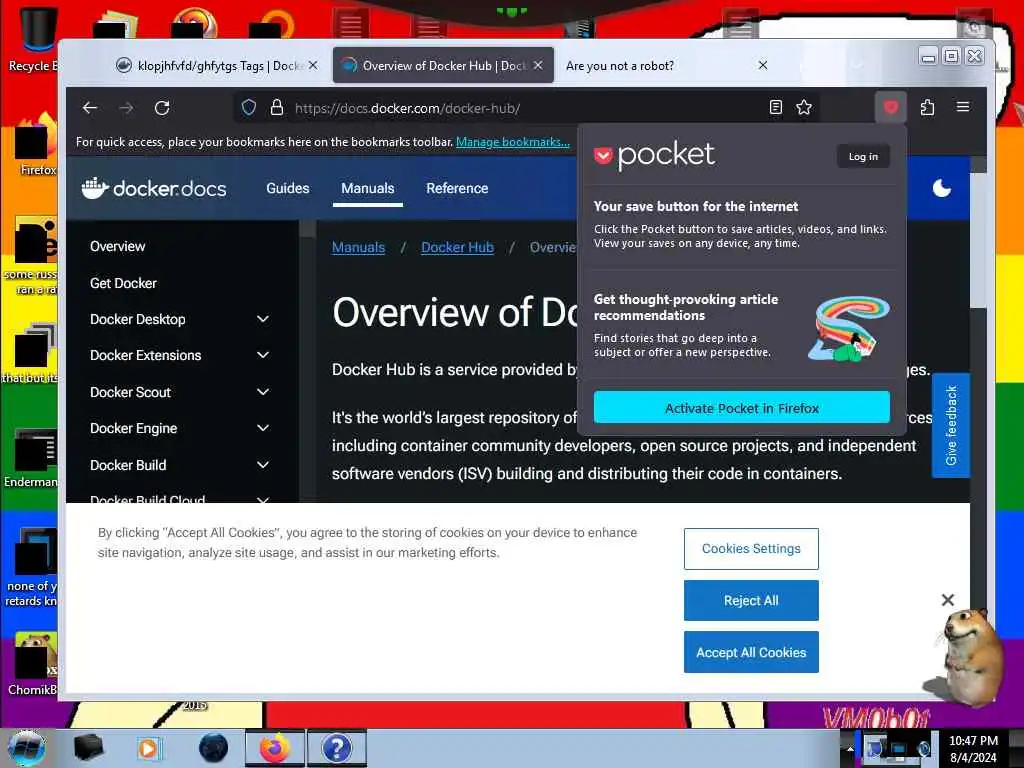This screenshot has width=1024, height=768.
Task: Click Accept All Cookies button
Action: coord(751,652)
